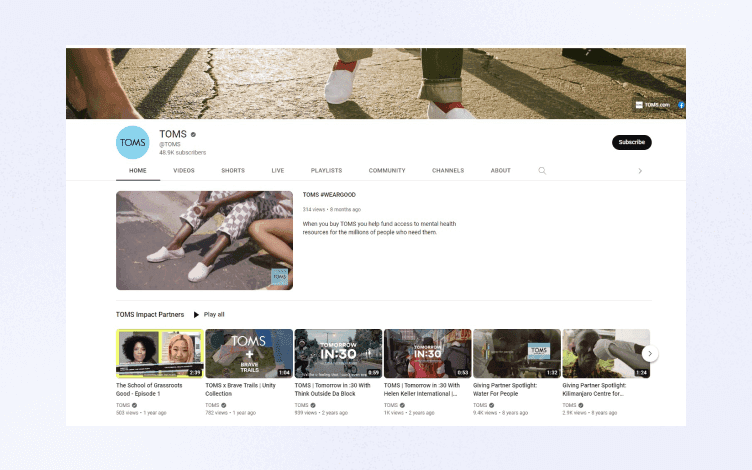The image size is (752, 470).
Task: Open the channel search magnifier icon
Action: (542, 171)
